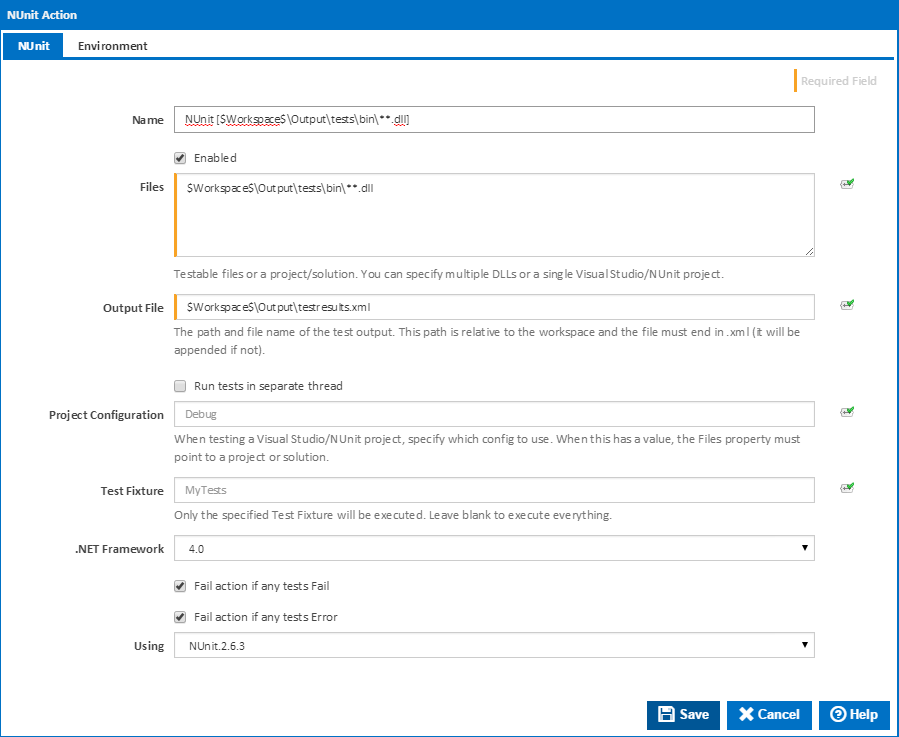
Task: Click the variable icon beside Output File
Action: pos(847,305)
